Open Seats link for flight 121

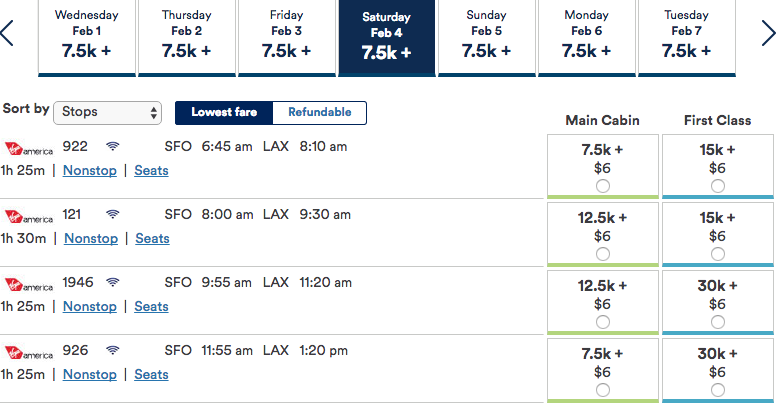pyautogui.click(x=153, y=238)
